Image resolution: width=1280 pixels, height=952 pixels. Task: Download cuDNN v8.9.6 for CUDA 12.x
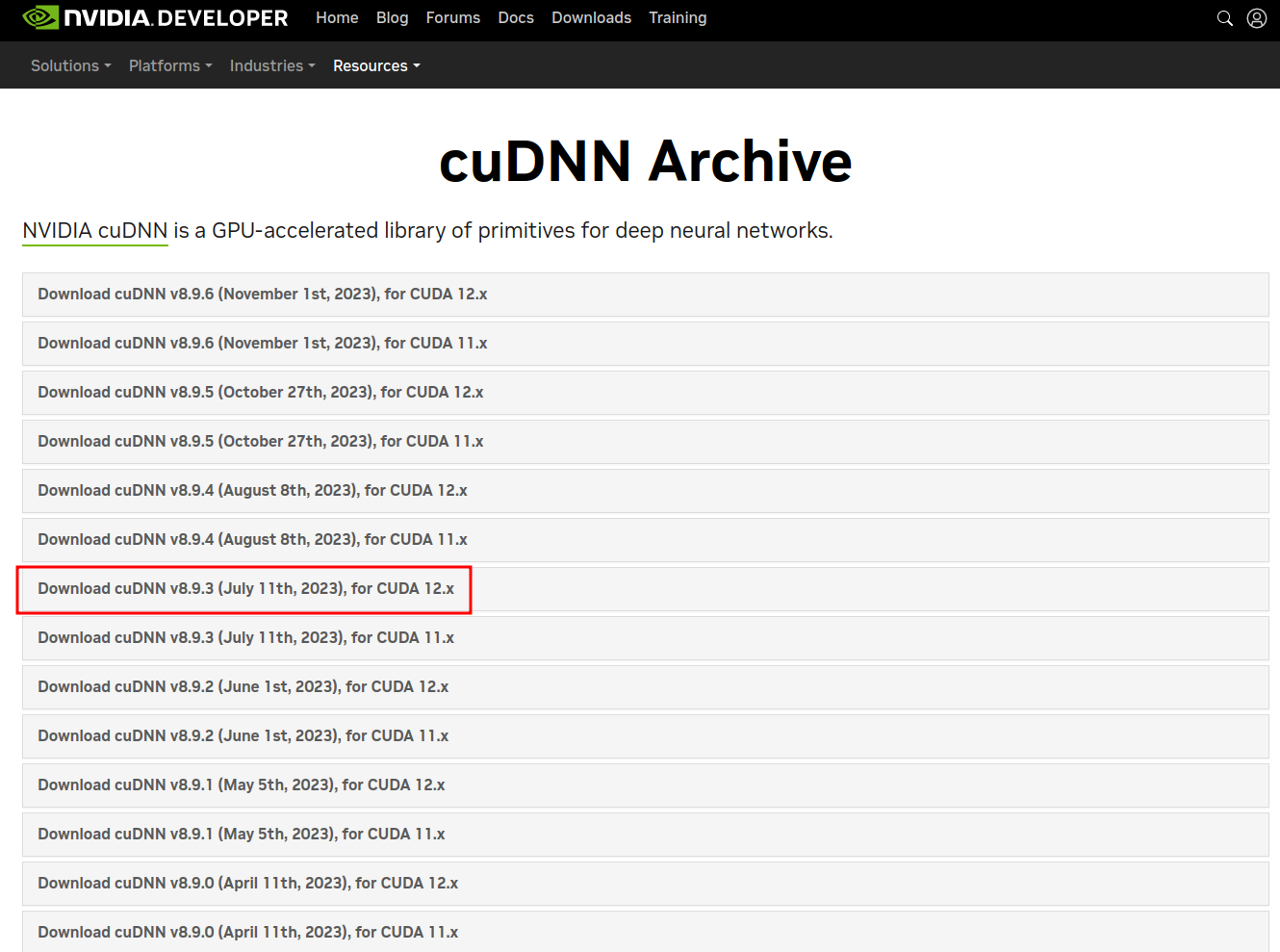262,294
